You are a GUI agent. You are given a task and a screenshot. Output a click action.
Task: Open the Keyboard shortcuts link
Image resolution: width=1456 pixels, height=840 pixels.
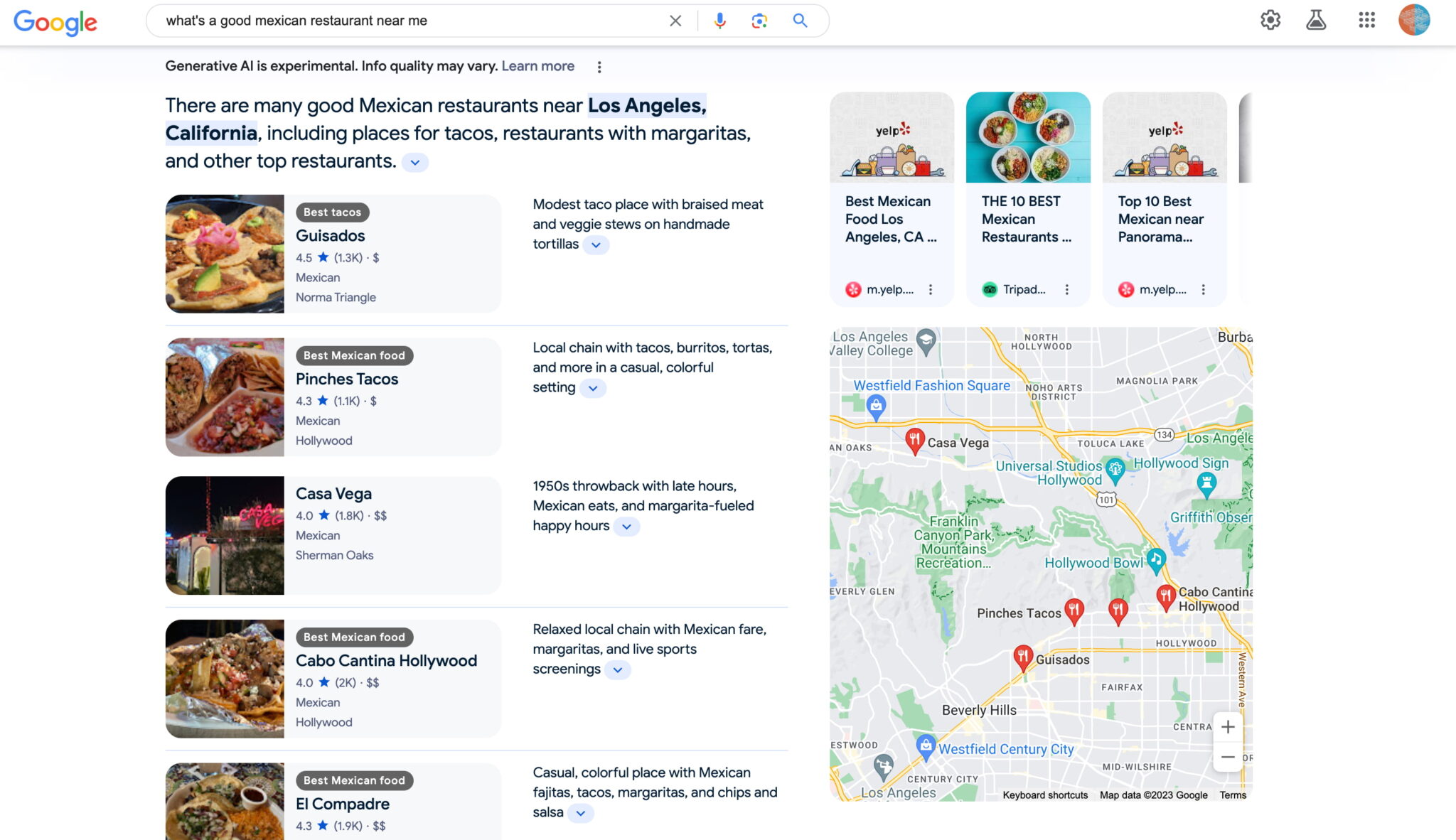click(x=1044, y=795)
